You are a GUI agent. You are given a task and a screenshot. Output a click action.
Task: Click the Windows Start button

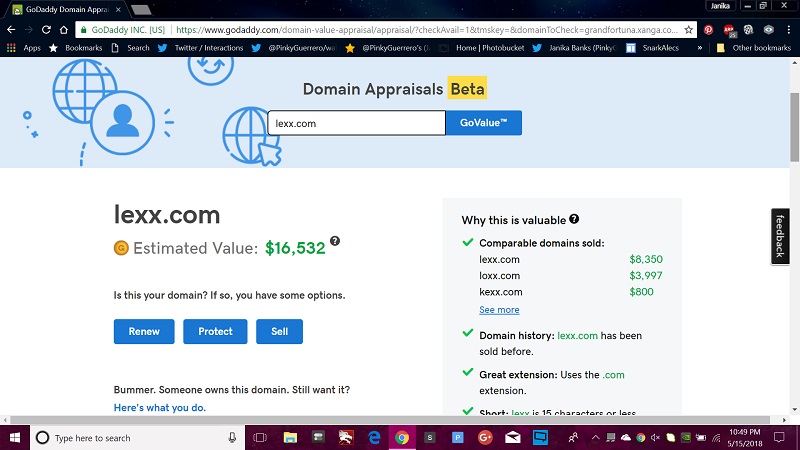coord(15,438)
